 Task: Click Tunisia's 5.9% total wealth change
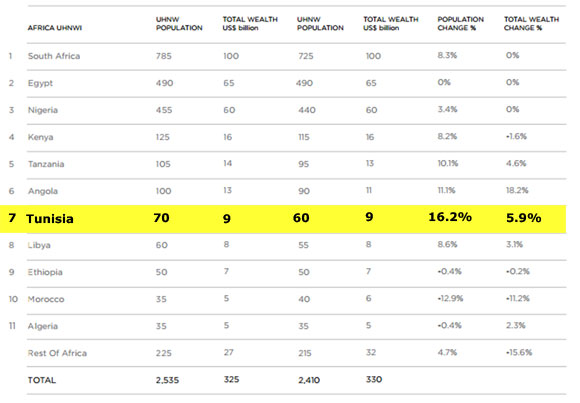click(x=524, y=218)
